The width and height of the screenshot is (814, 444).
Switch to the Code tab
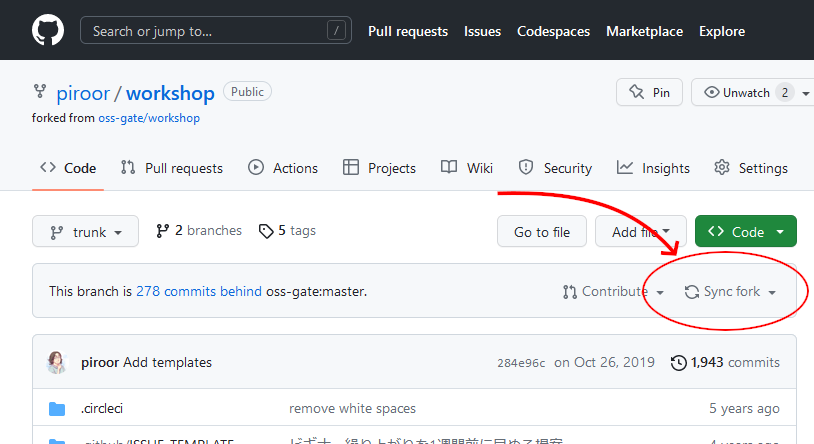(x=68, y=168)
